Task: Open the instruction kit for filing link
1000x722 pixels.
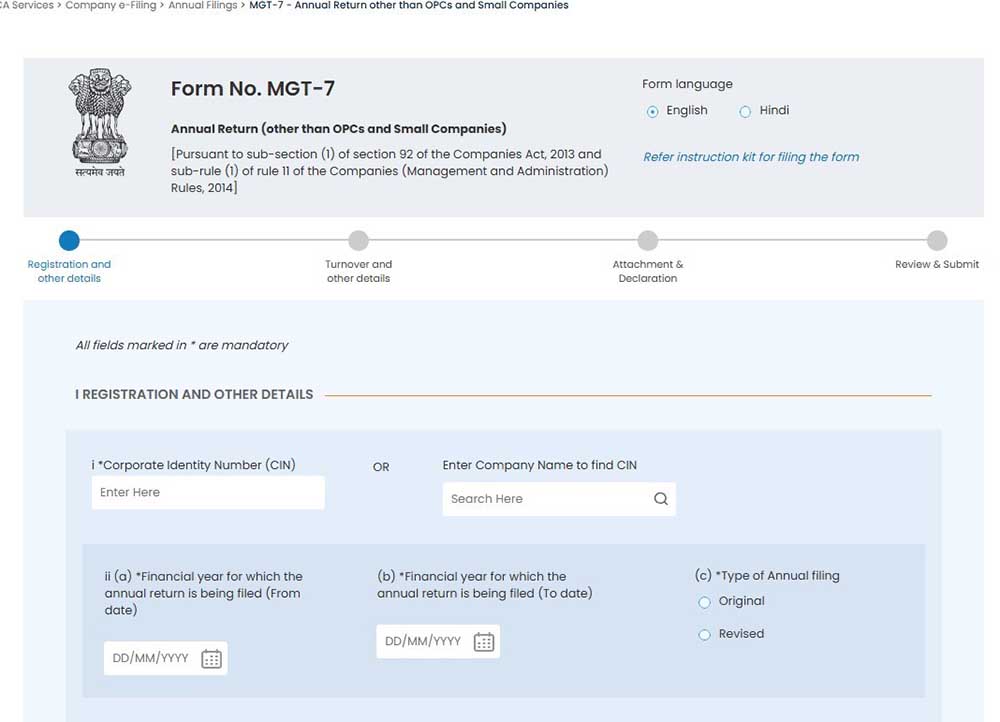Action: click(751, 157)
